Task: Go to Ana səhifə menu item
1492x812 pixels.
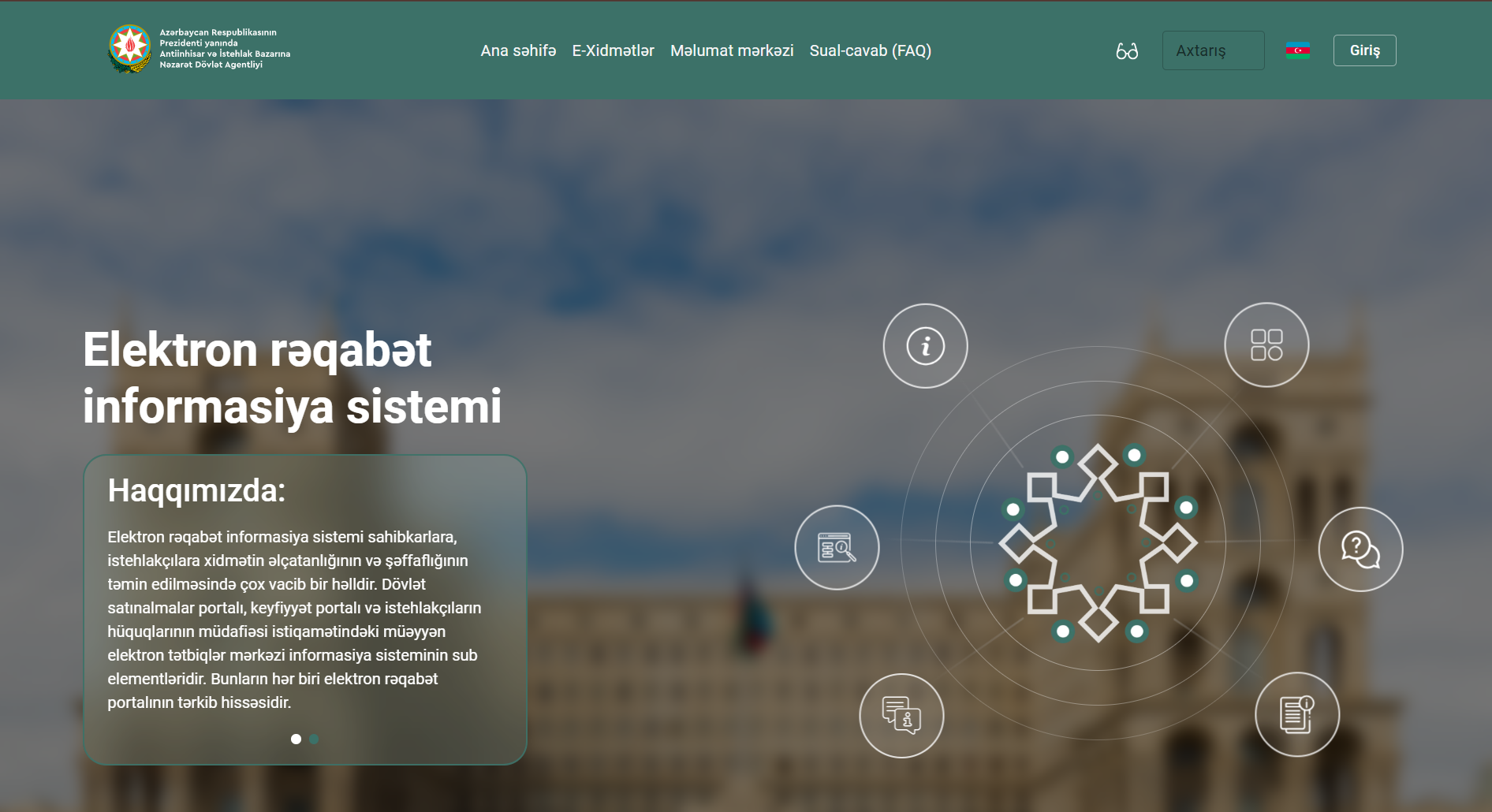Action: pos(518,51)
